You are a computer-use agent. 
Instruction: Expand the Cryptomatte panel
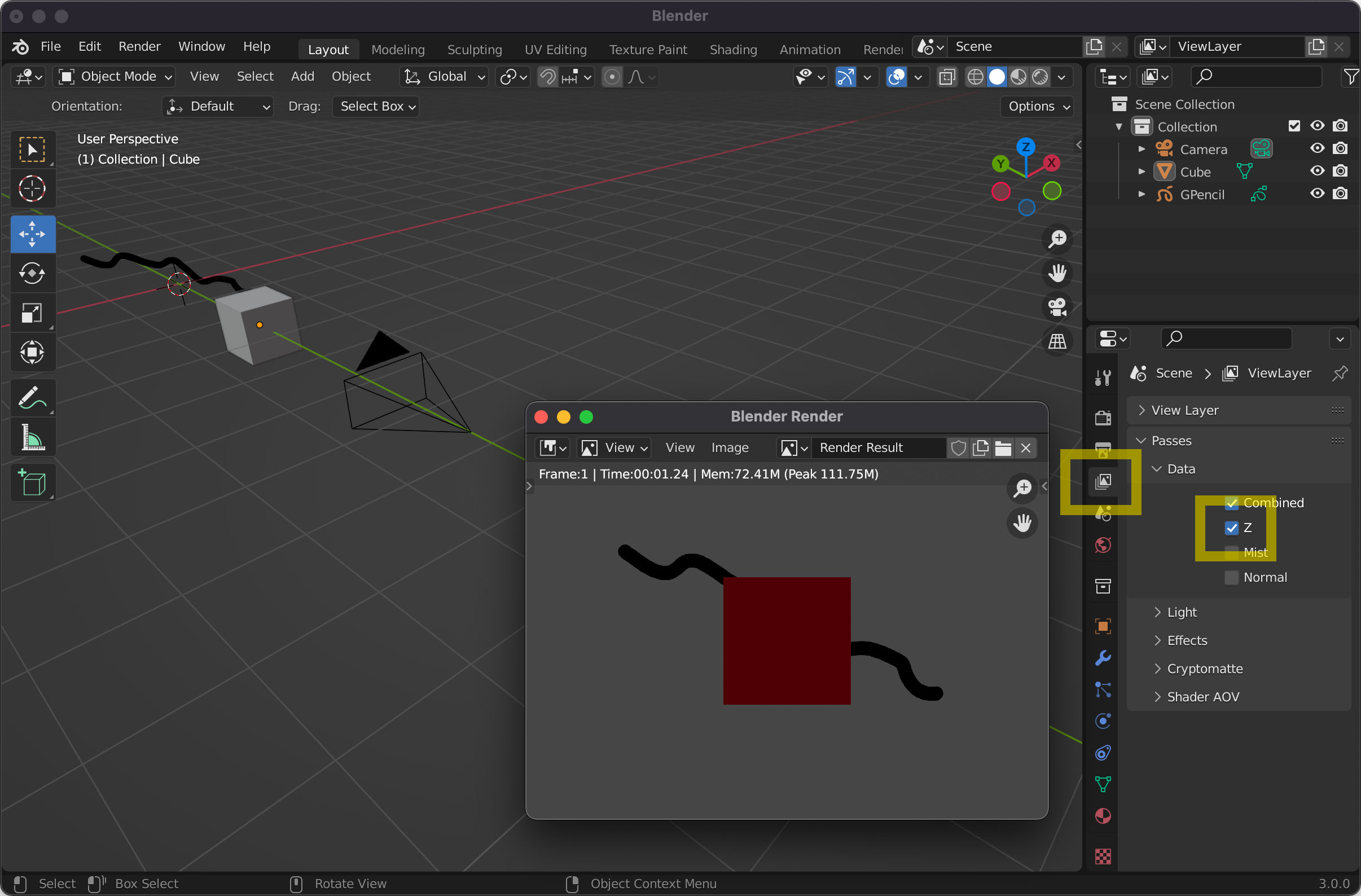[x=1204, y=669]
